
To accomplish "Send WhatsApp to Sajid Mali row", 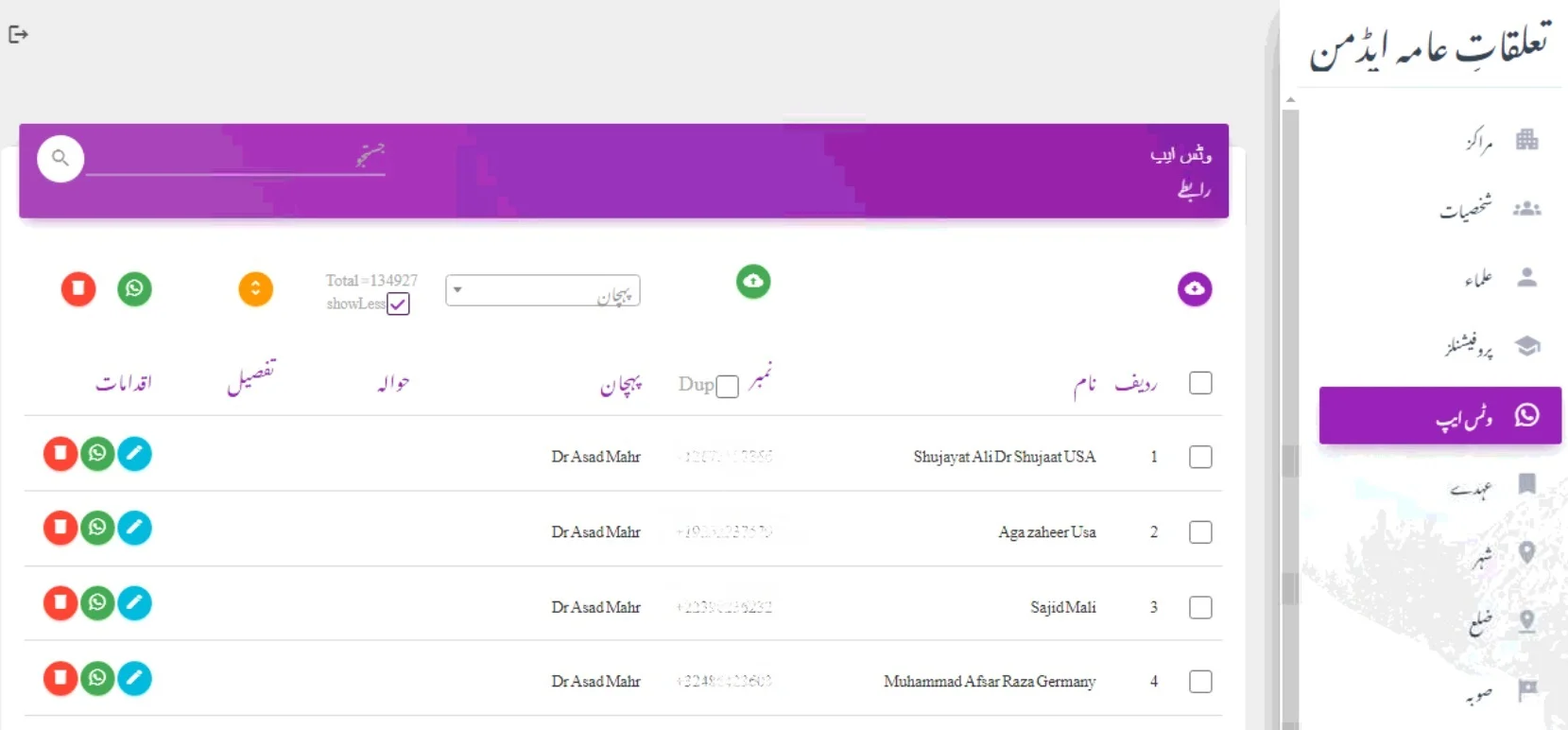I will point(97,603).
